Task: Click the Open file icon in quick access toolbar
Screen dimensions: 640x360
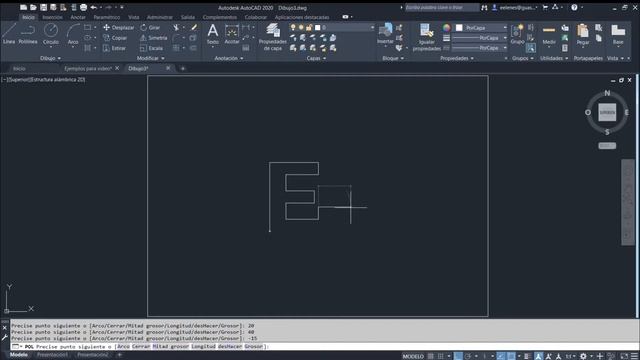Action: point(33,7)
